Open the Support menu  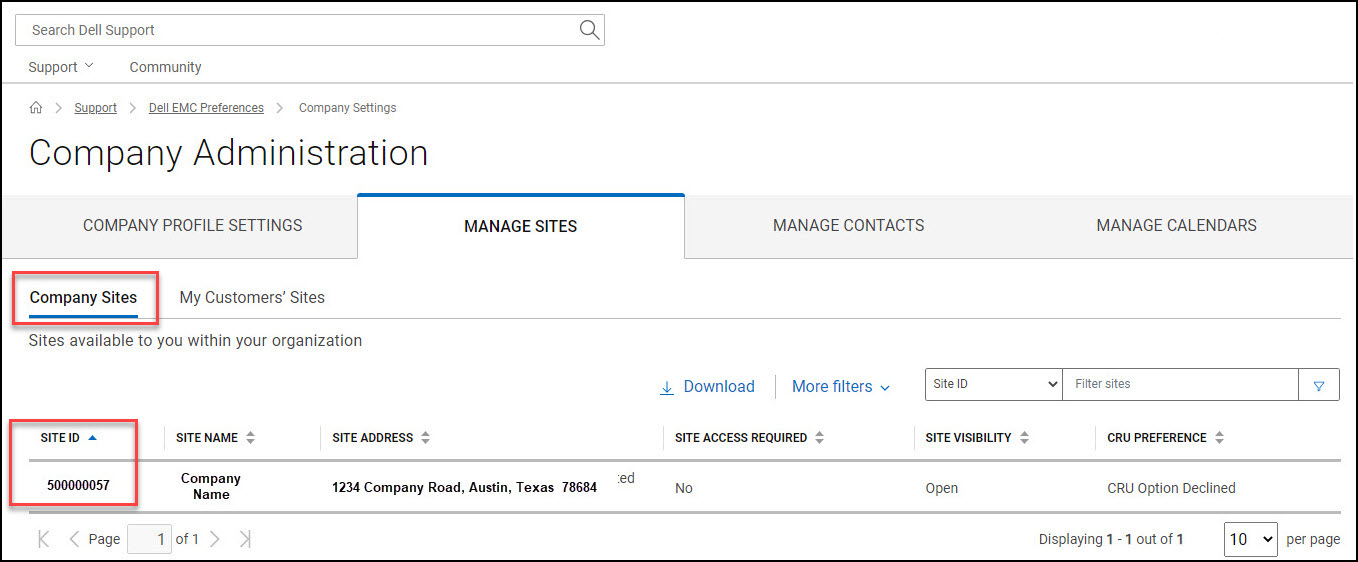point(60,67)
